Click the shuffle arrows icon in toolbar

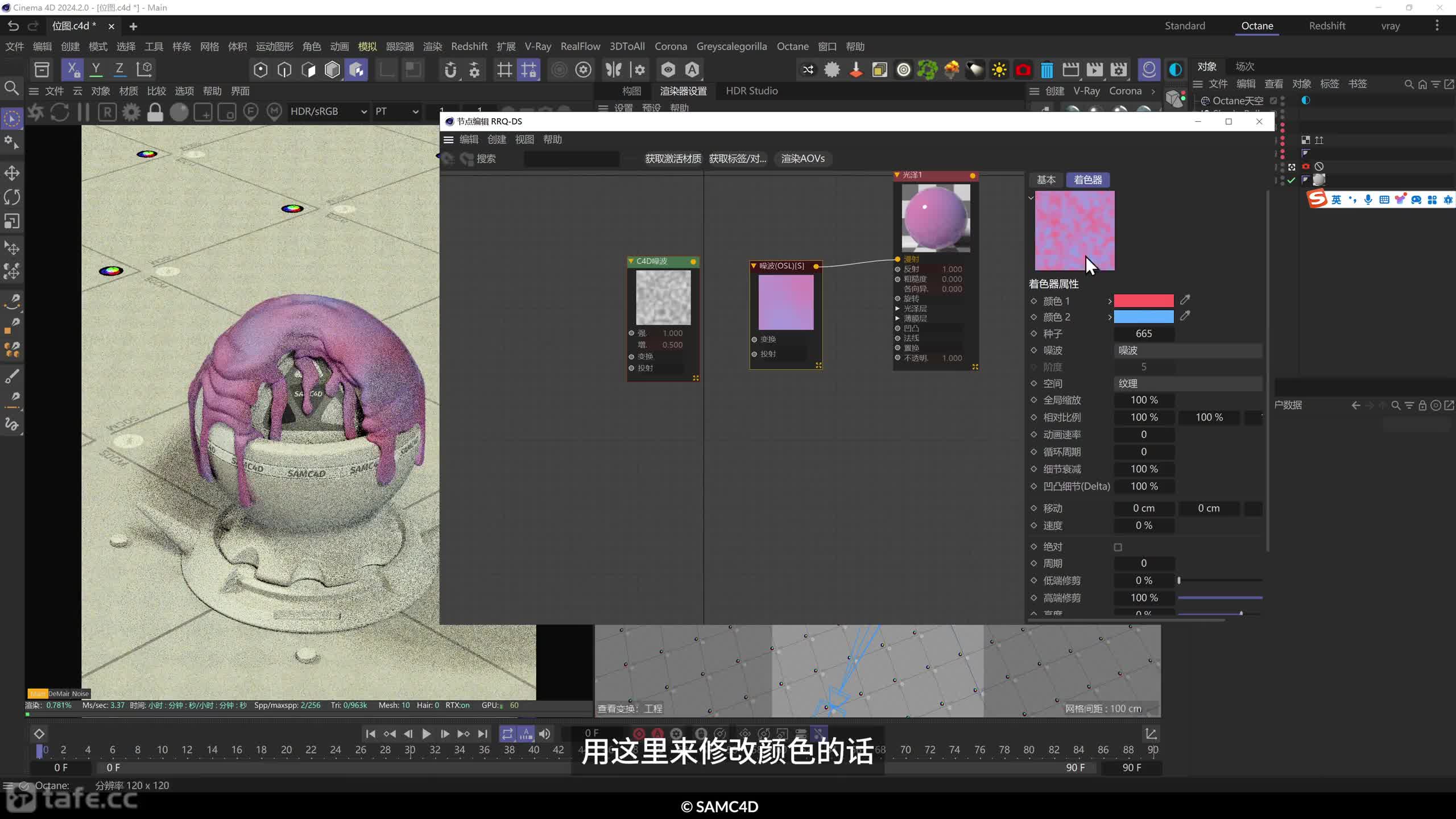tap(808, 70)
